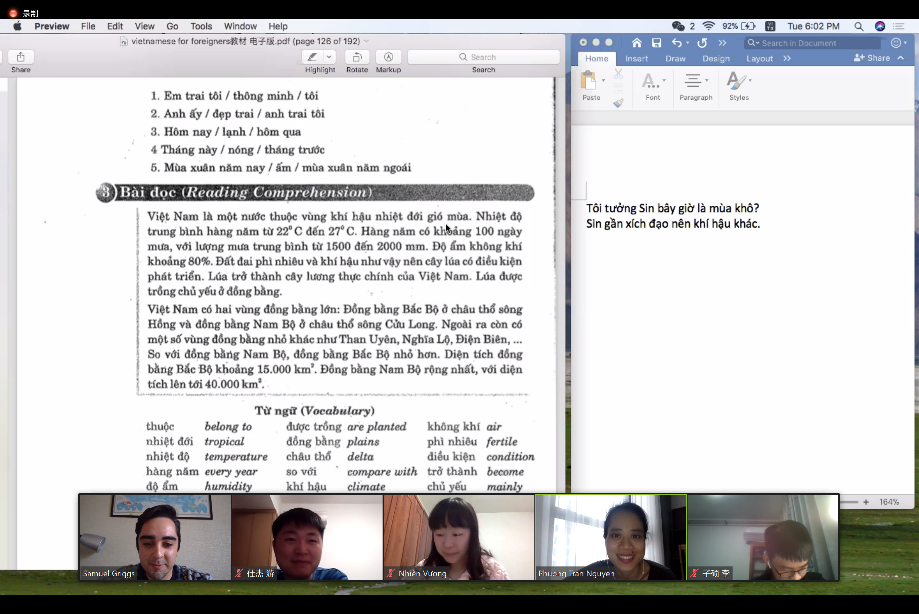Save the Word document with floppy icon

click(x=656, y=43)
